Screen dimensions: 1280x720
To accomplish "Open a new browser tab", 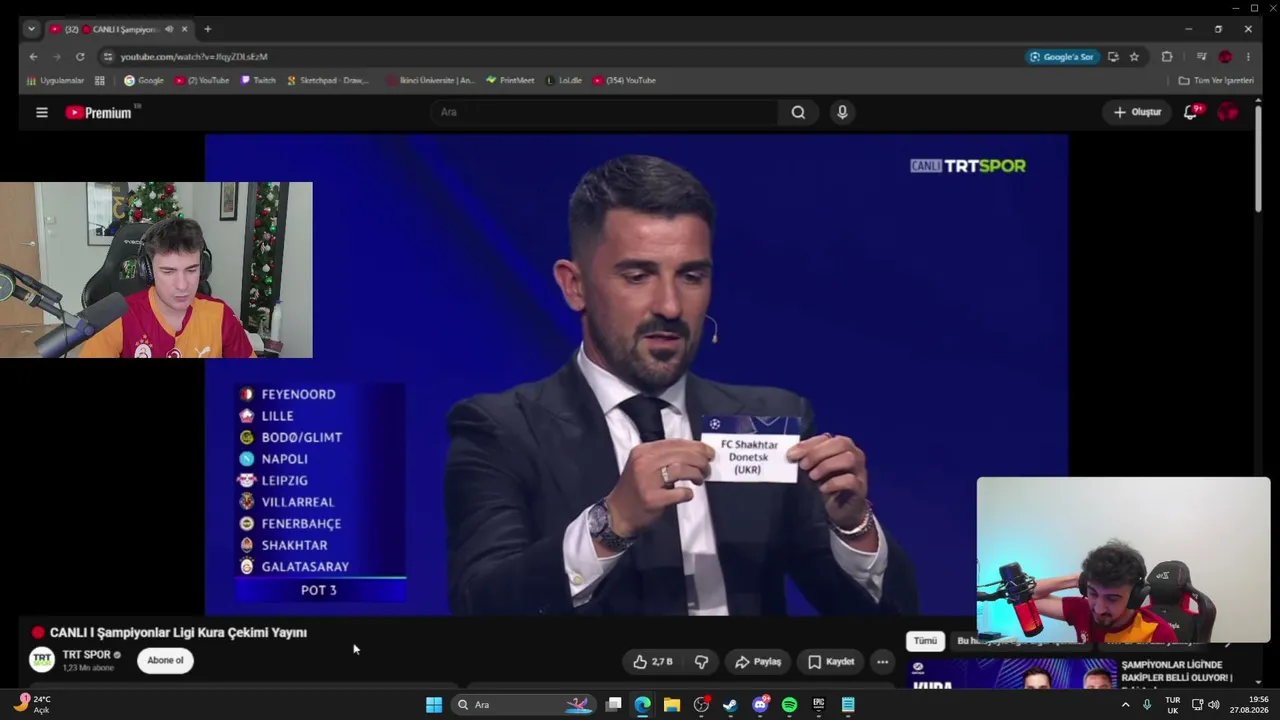I will pos(208,29).
